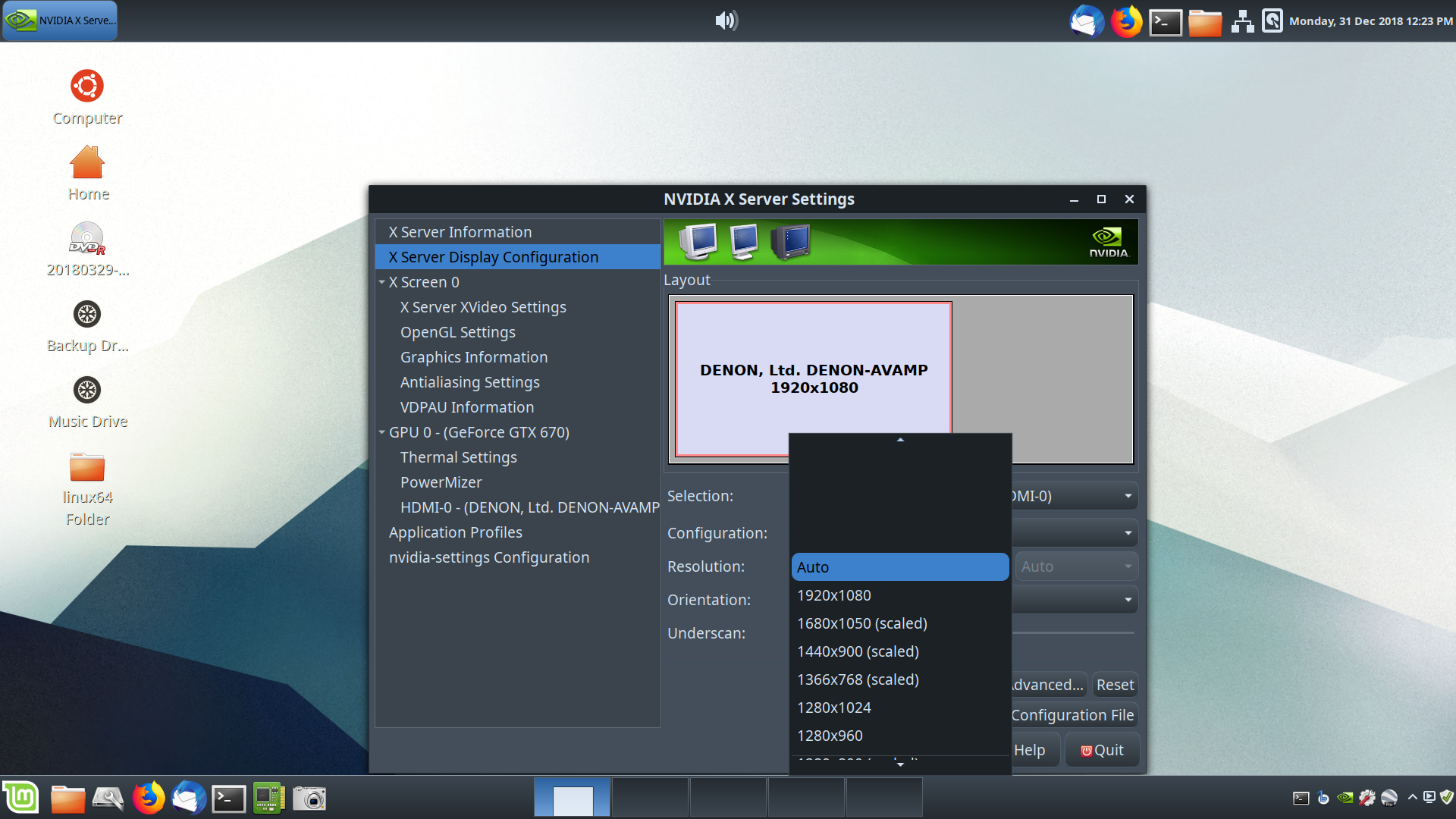The image size is (1456, 819).
Task: Select 1440x900 (scaled) resolution
Action: (x=900, y=651)
